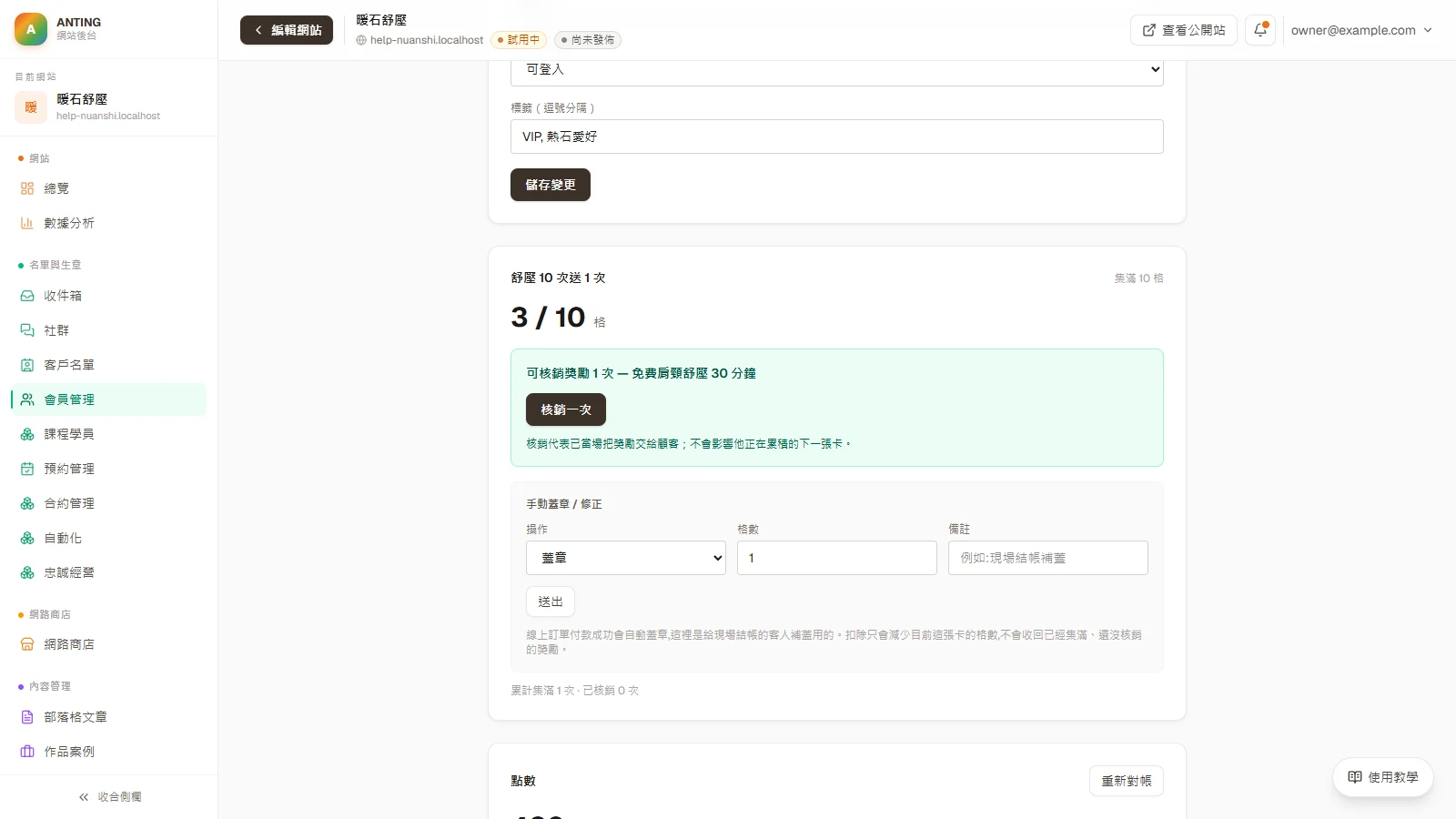The width and height of the screenshot is (1456, 819).
Task: Click the 格數 number input
Action: pos(837,558)
